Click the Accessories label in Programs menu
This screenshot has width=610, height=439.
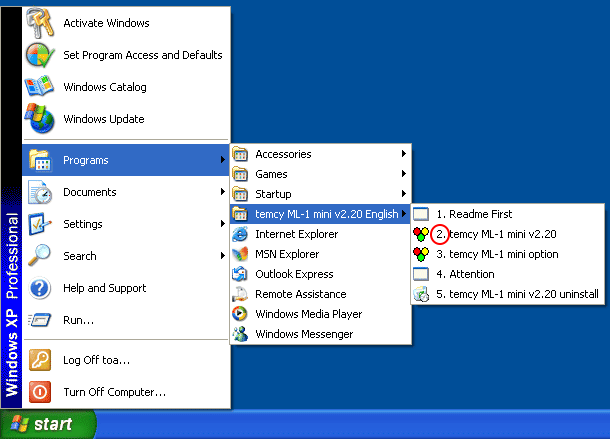[283, 154]
